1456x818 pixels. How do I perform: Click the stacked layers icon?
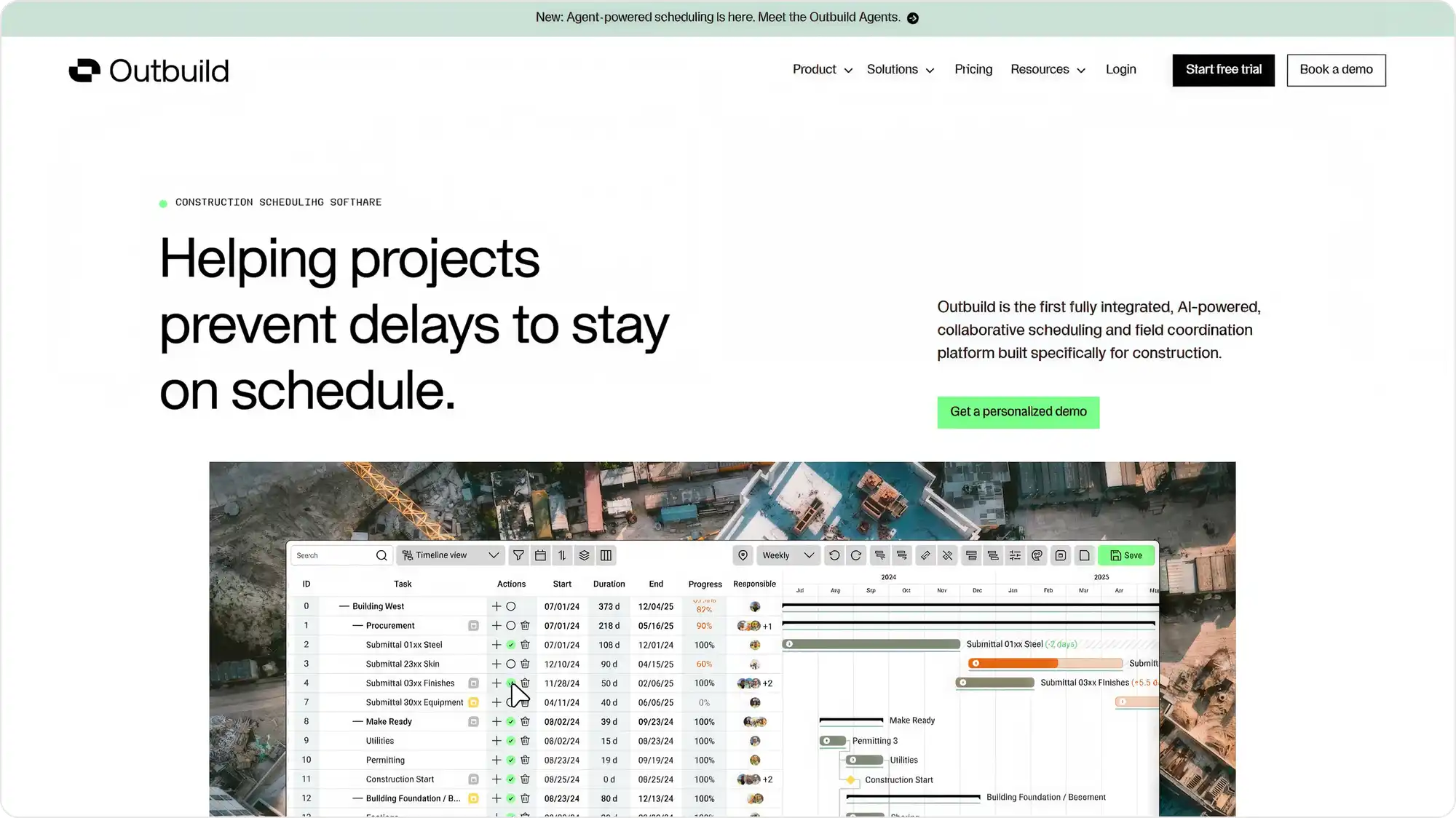coord(584,555)
